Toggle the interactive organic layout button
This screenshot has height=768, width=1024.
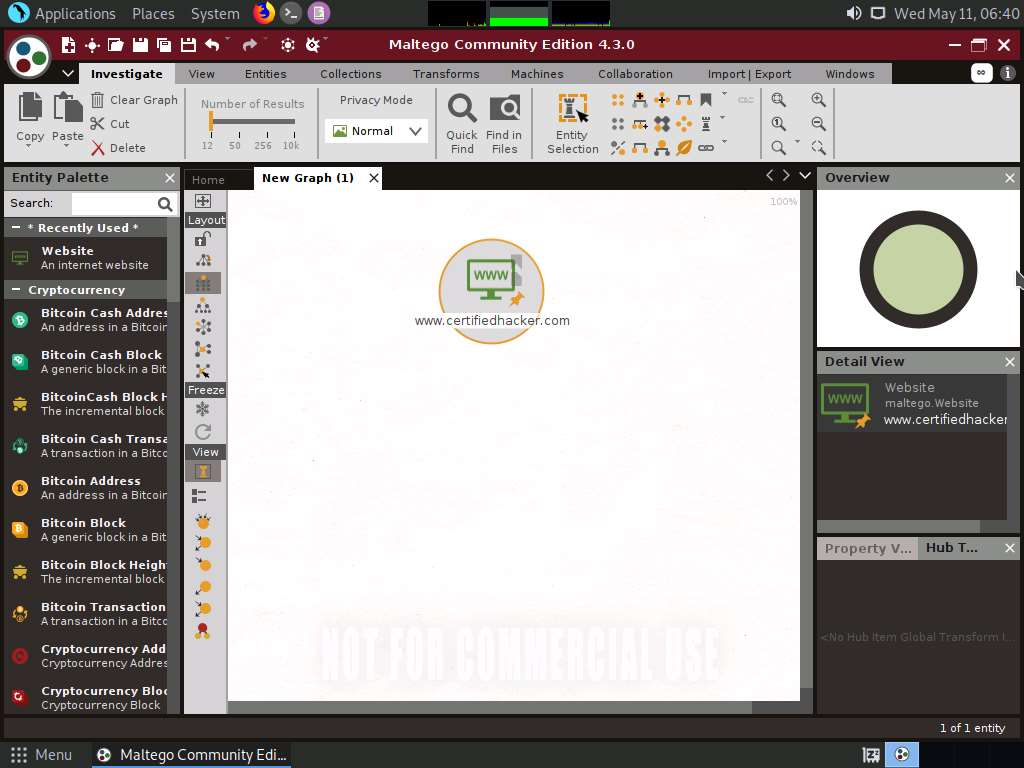point(203,371)
